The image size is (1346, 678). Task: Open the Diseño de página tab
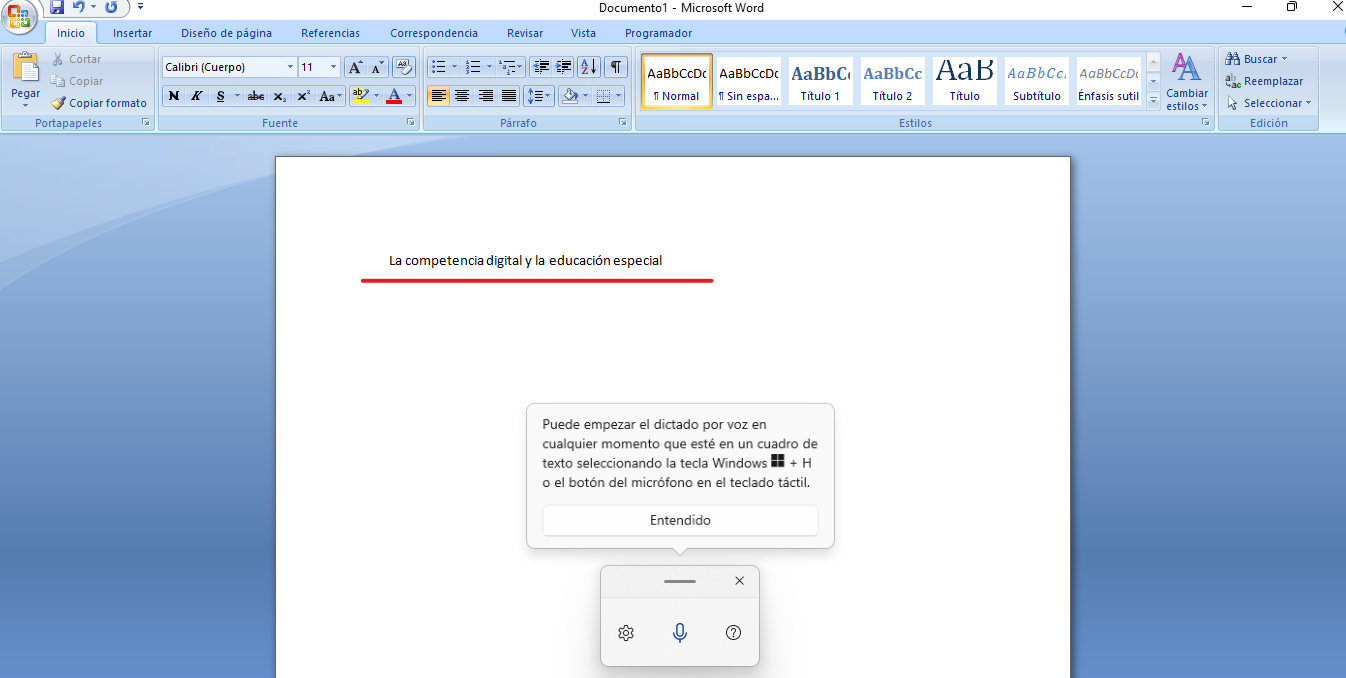(226, 33)
